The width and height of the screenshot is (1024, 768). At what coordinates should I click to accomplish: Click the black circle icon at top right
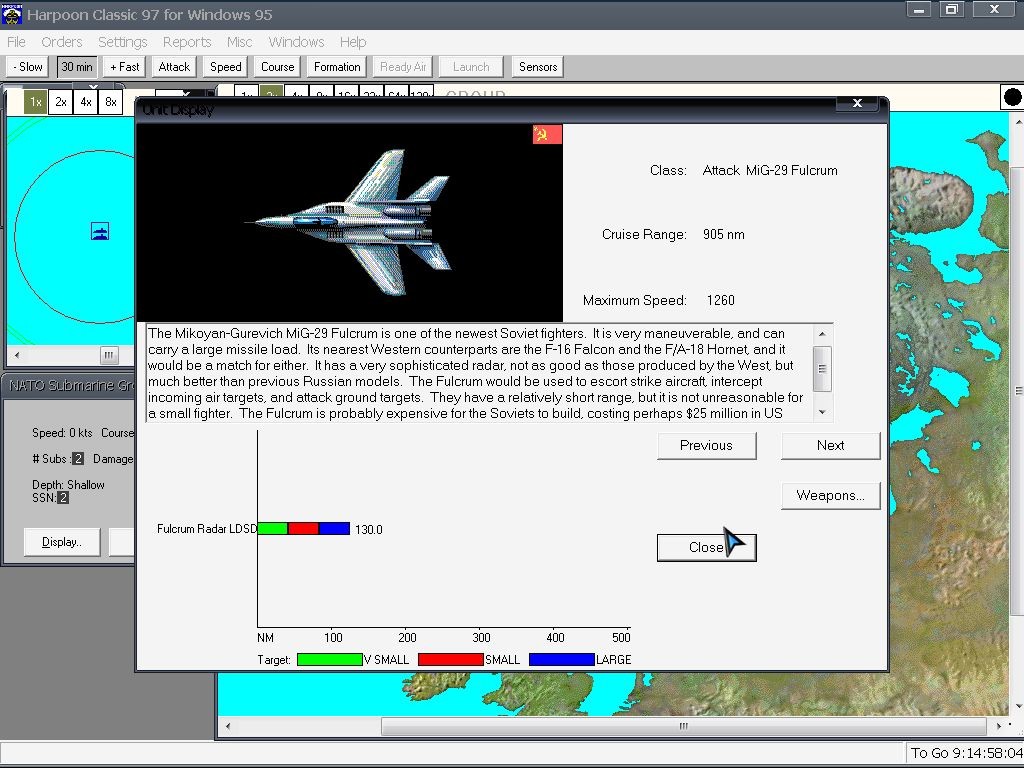(1012, 97)
